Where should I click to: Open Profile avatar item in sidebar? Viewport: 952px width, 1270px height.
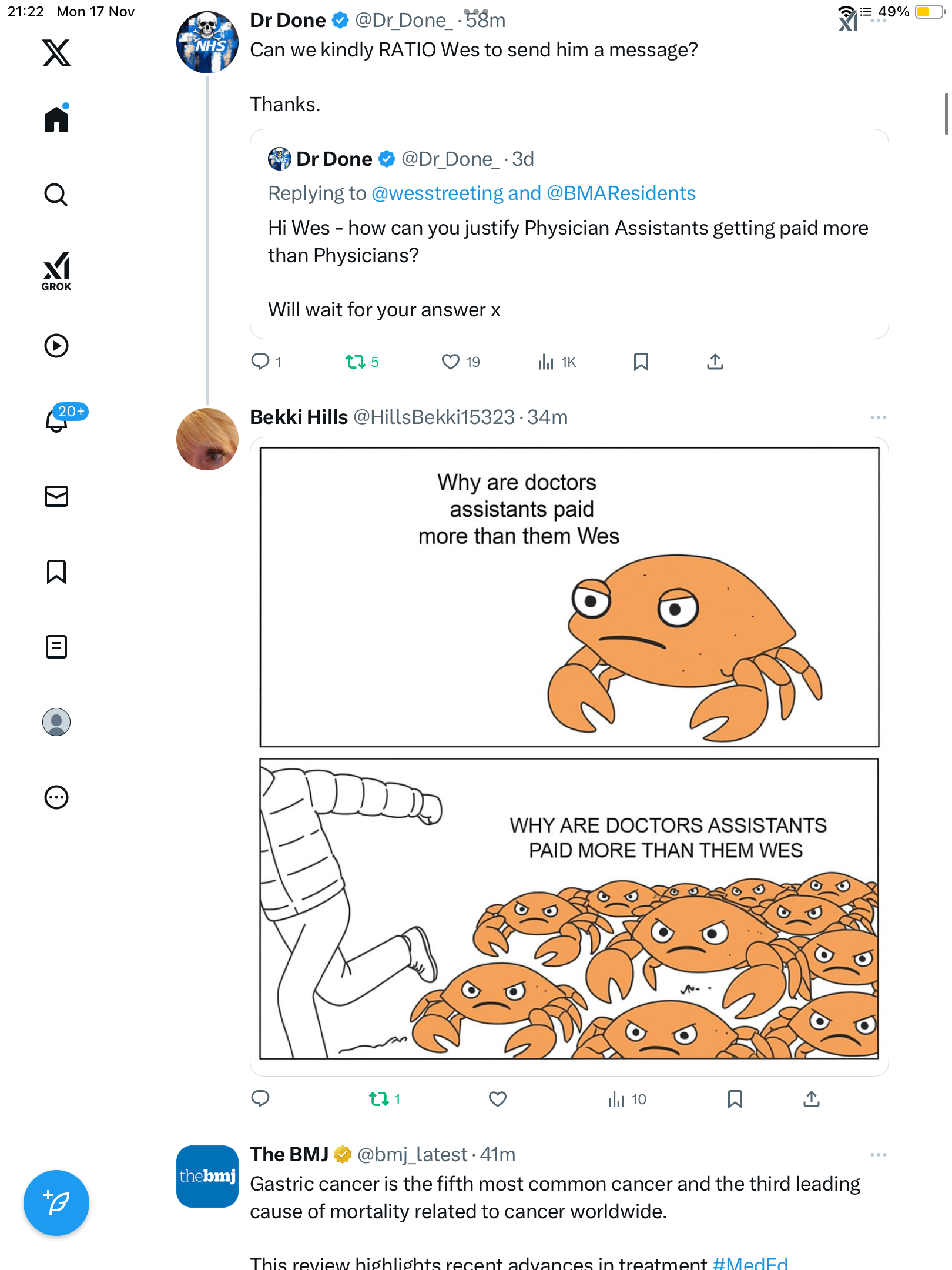point(56,722)
